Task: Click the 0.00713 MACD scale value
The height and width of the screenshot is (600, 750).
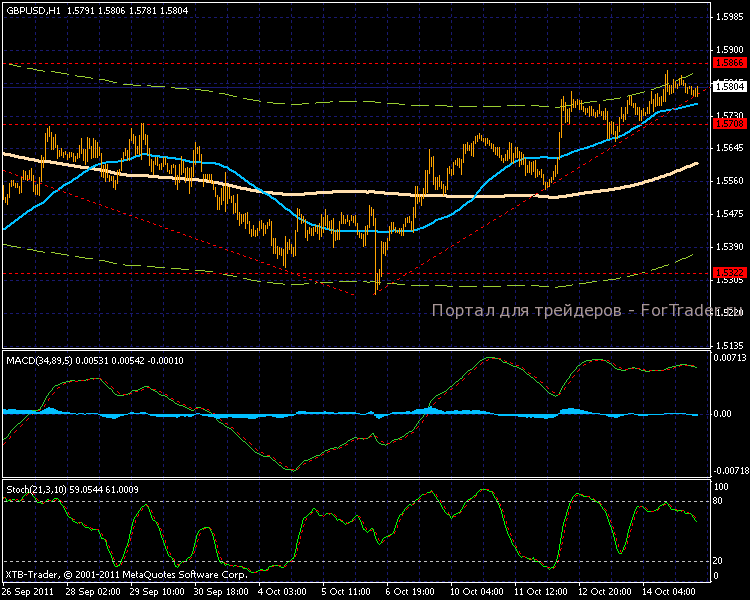Action: click(729, 357)
